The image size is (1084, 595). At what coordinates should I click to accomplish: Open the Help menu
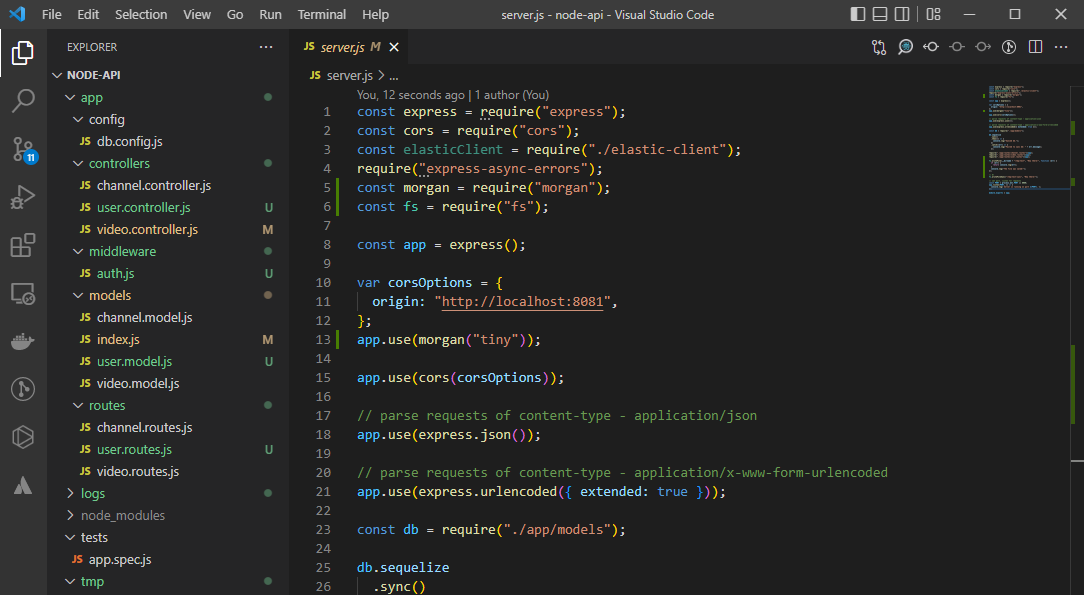(375, 15)
